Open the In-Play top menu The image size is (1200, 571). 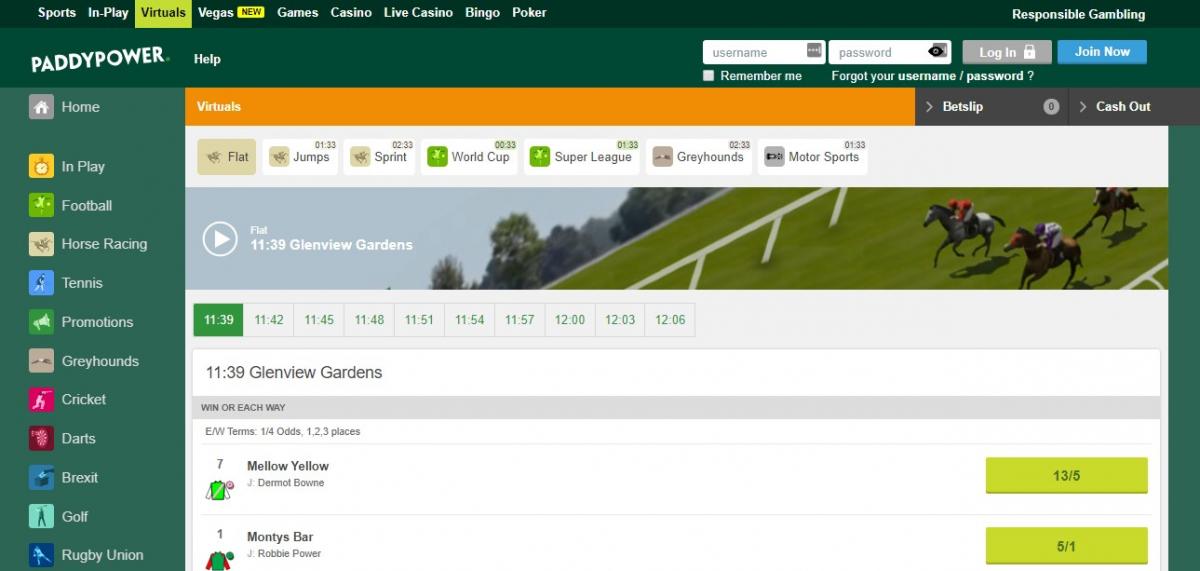[x=108, y=13]
